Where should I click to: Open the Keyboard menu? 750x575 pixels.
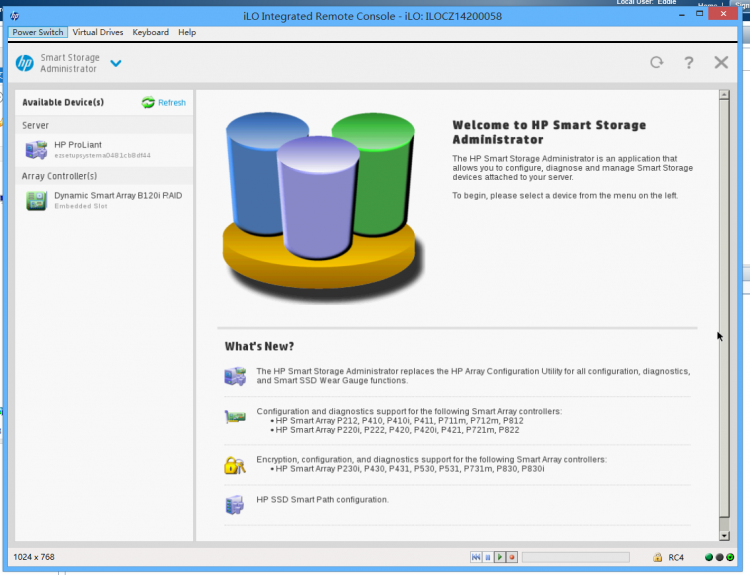click(x=151, y=32)
